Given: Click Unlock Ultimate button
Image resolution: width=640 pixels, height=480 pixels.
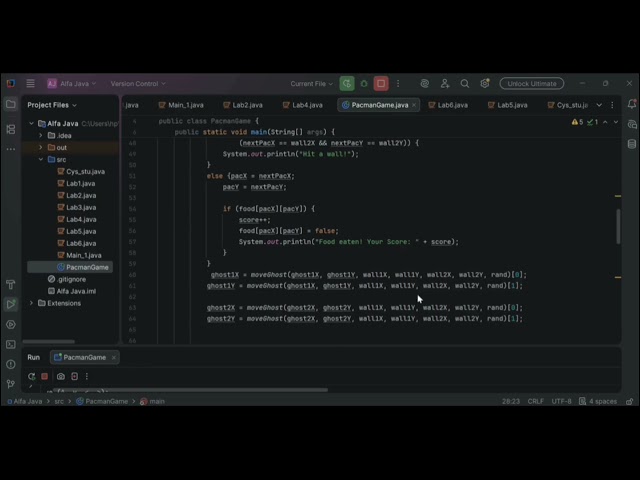Looking at the screenshot, I should pos(532,84).
